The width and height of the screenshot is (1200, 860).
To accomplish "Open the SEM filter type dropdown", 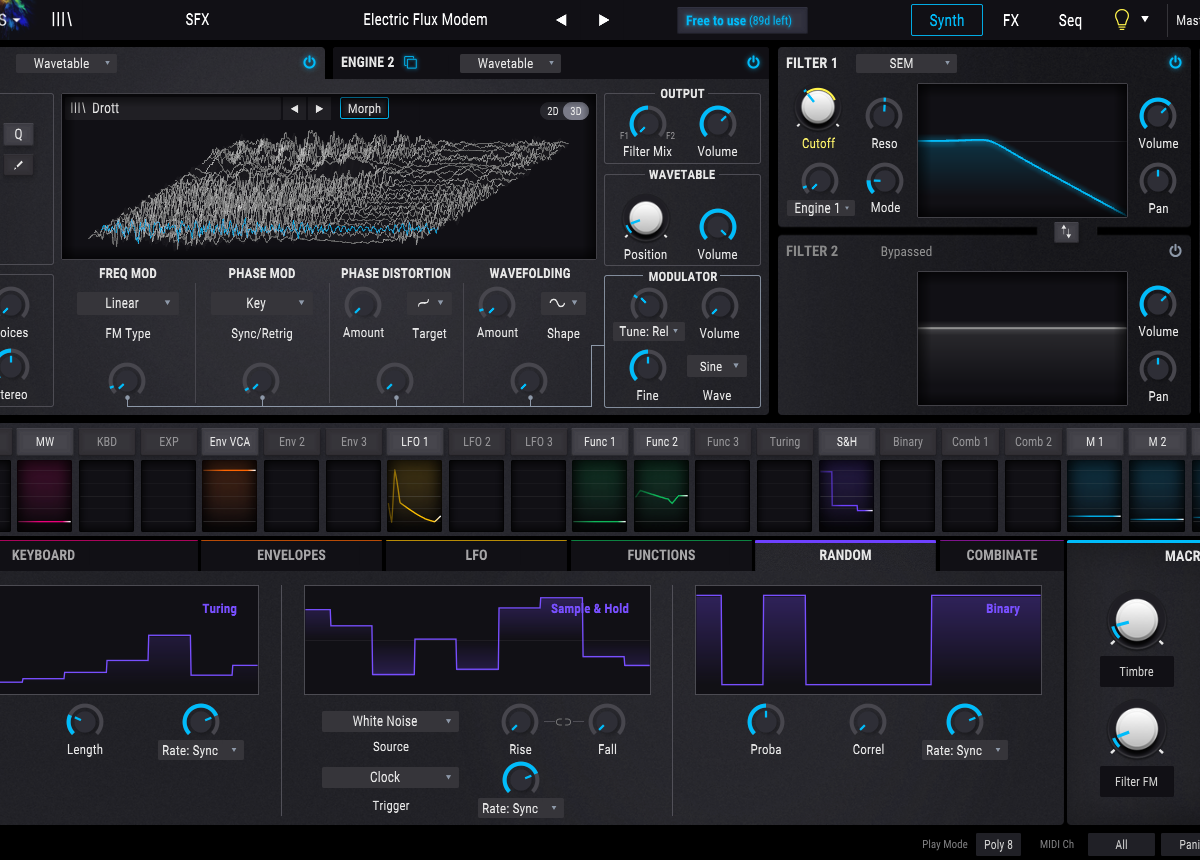I will (x=906, y=63).
